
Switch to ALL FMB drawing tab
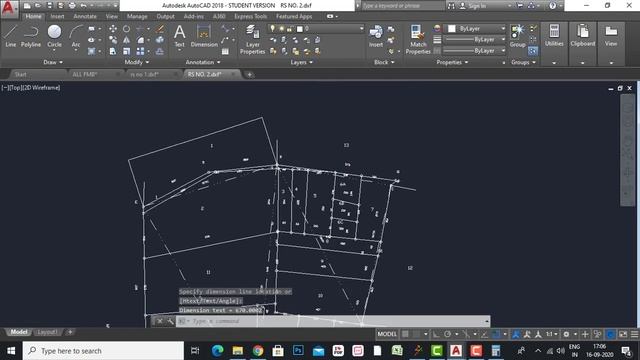[84, 74]
